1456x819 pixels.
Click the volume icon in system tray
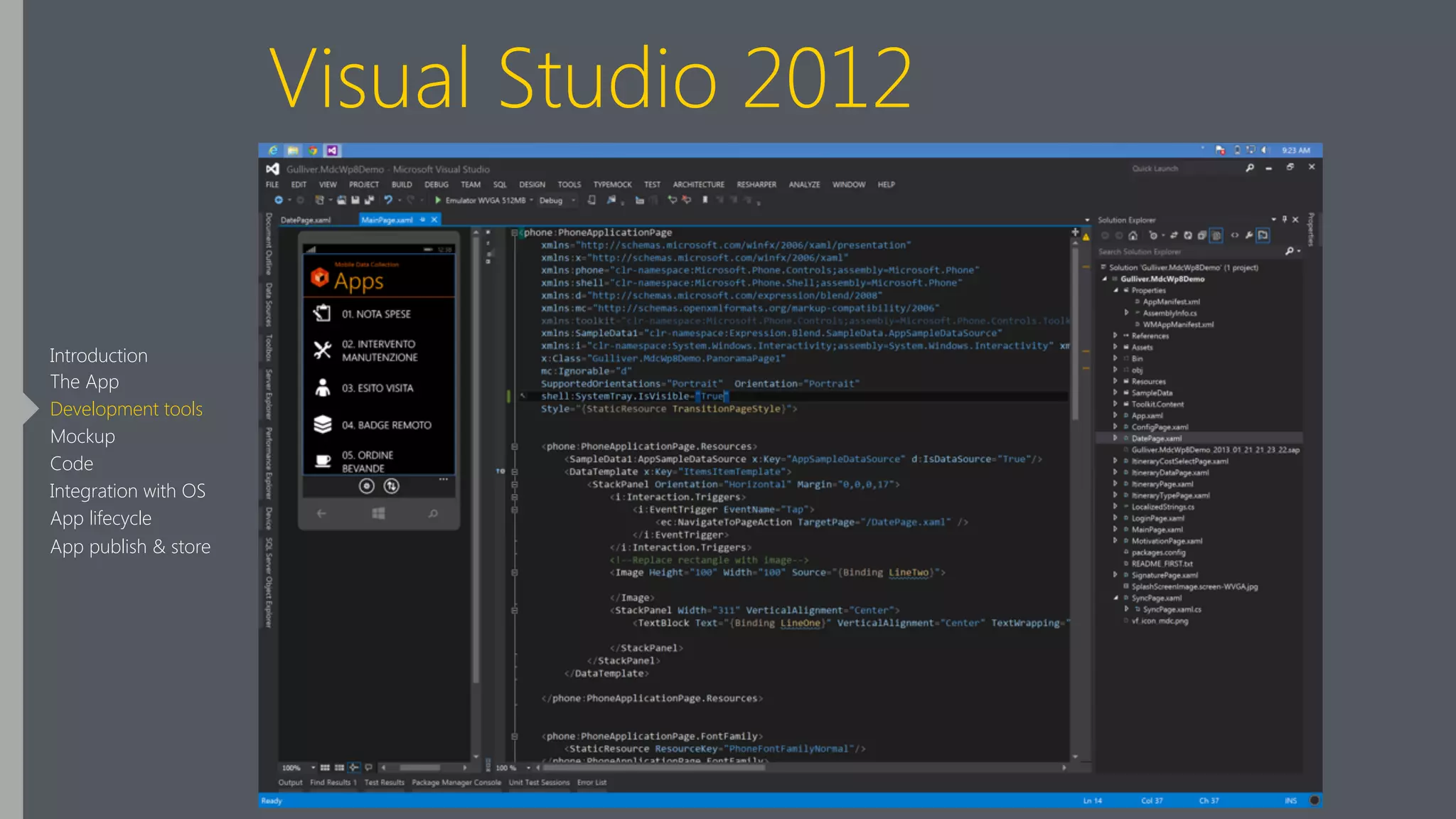tap(1265, 150)
